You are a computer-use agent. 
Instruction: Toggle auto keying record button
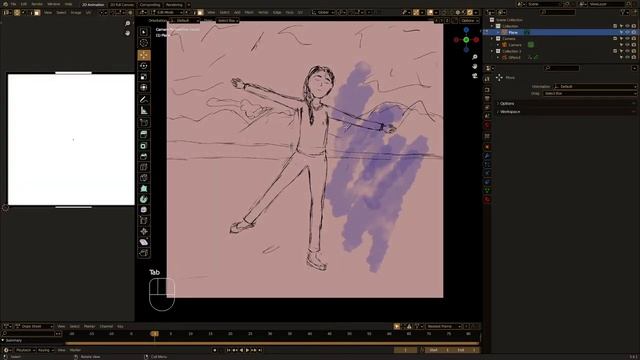point(215,350)
